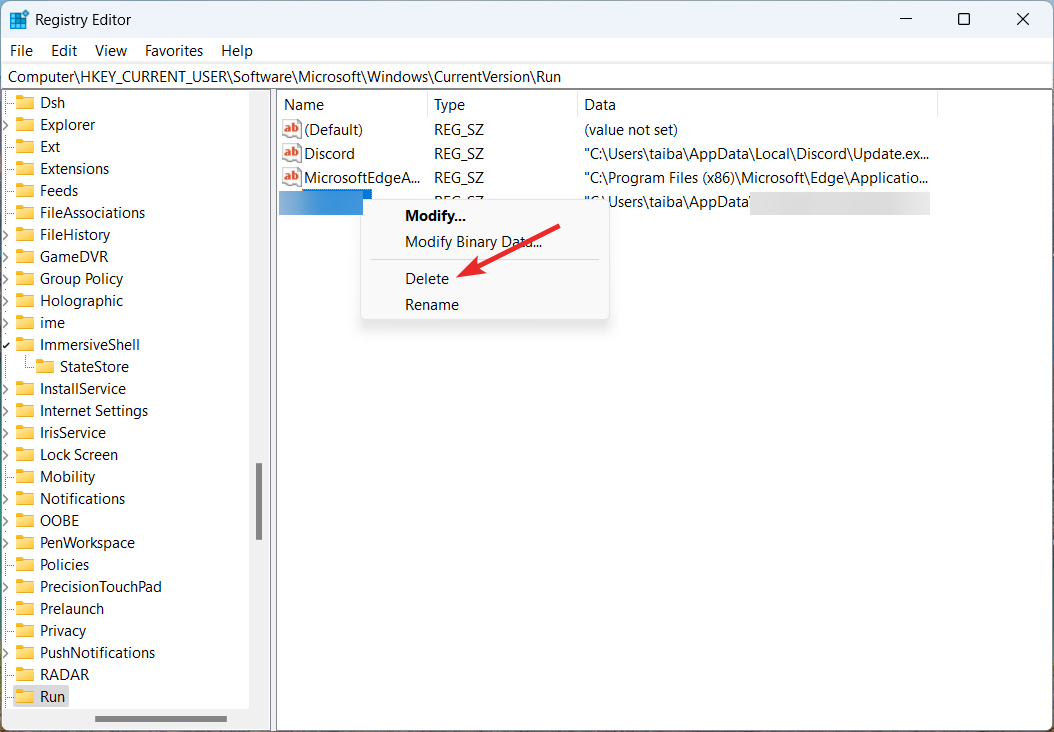Image resolution: width=1054 pixels, height=732 pixels.
Task: Expand the Internet Settings tree node
Action: click(x=7, y=410)
